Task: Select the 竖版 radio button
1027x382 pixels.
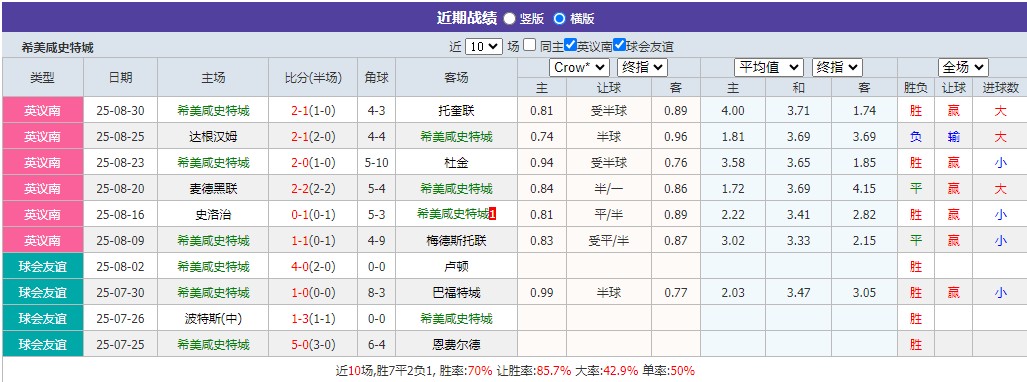Action: click(509, 18)
